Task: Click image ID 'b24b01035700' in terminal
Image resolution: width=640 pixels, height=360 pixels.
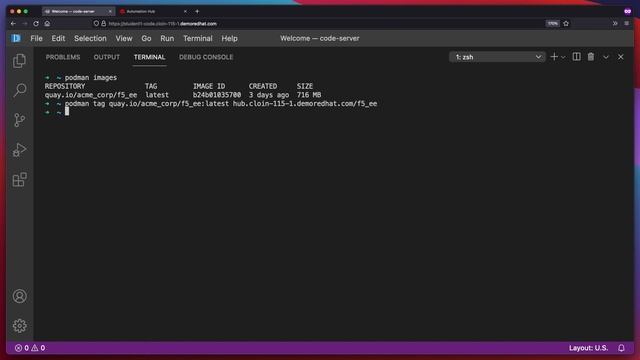Action: point(217,95)
